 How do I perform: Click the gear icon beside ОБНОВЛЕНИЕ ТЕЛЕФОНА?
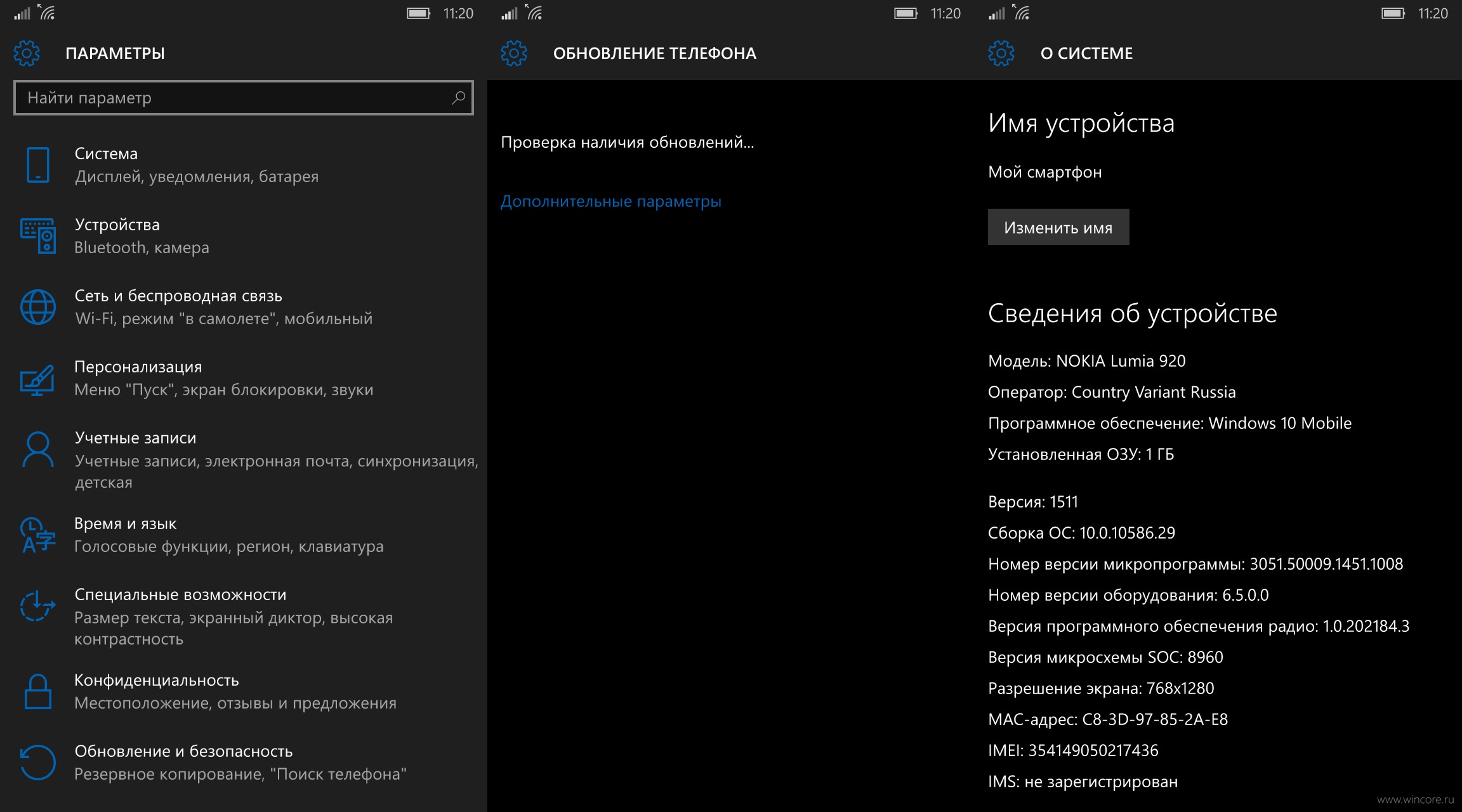coord(514,53)
